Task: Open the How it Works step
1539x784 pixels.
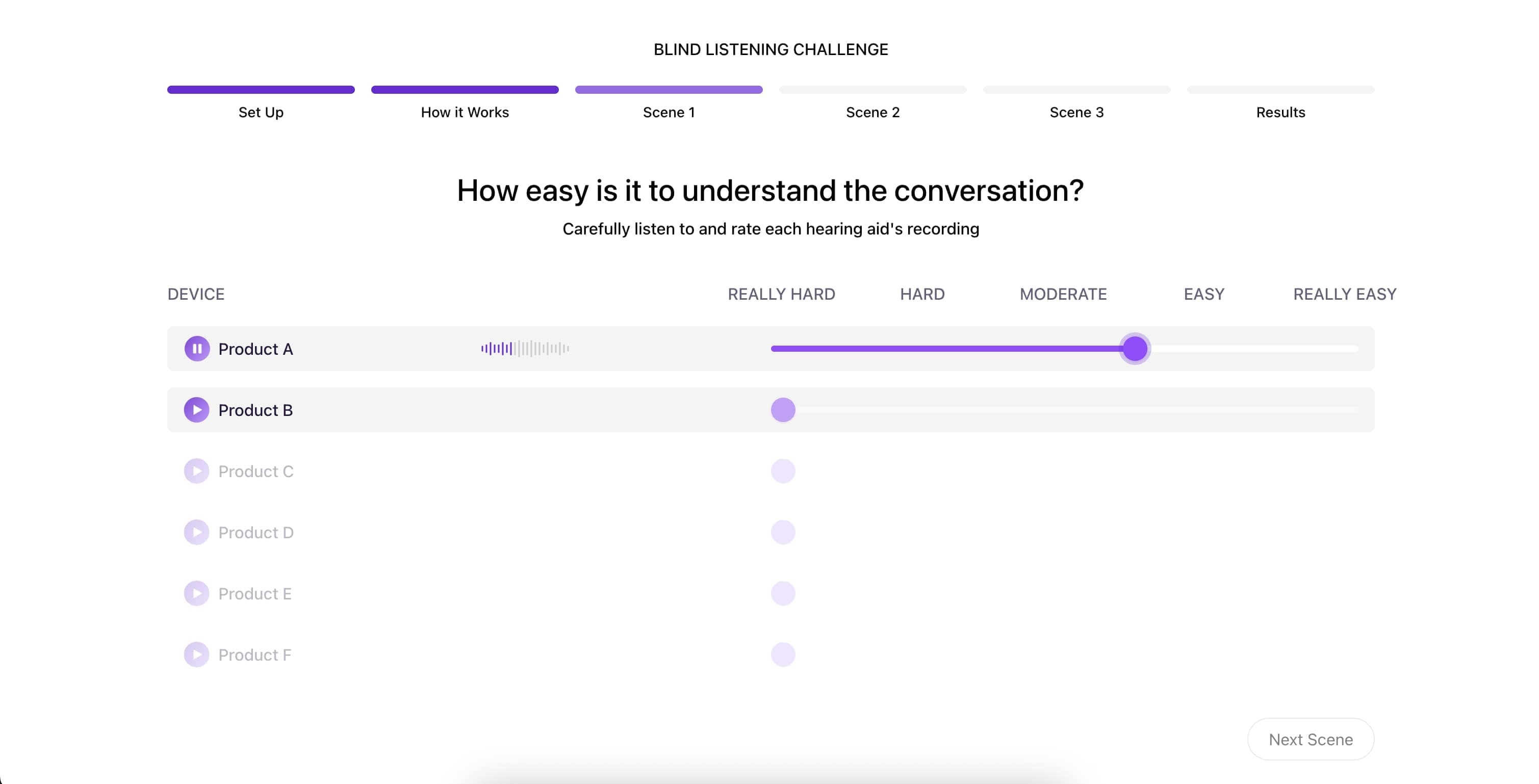Action: point(465,112)
